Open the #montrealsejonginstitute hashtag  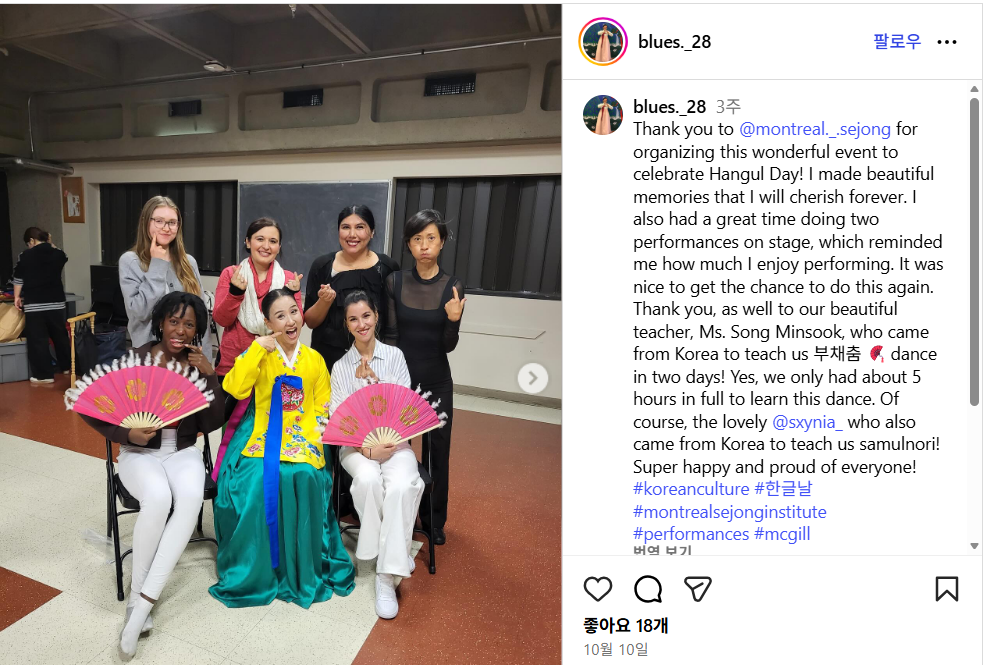[730, 512]
